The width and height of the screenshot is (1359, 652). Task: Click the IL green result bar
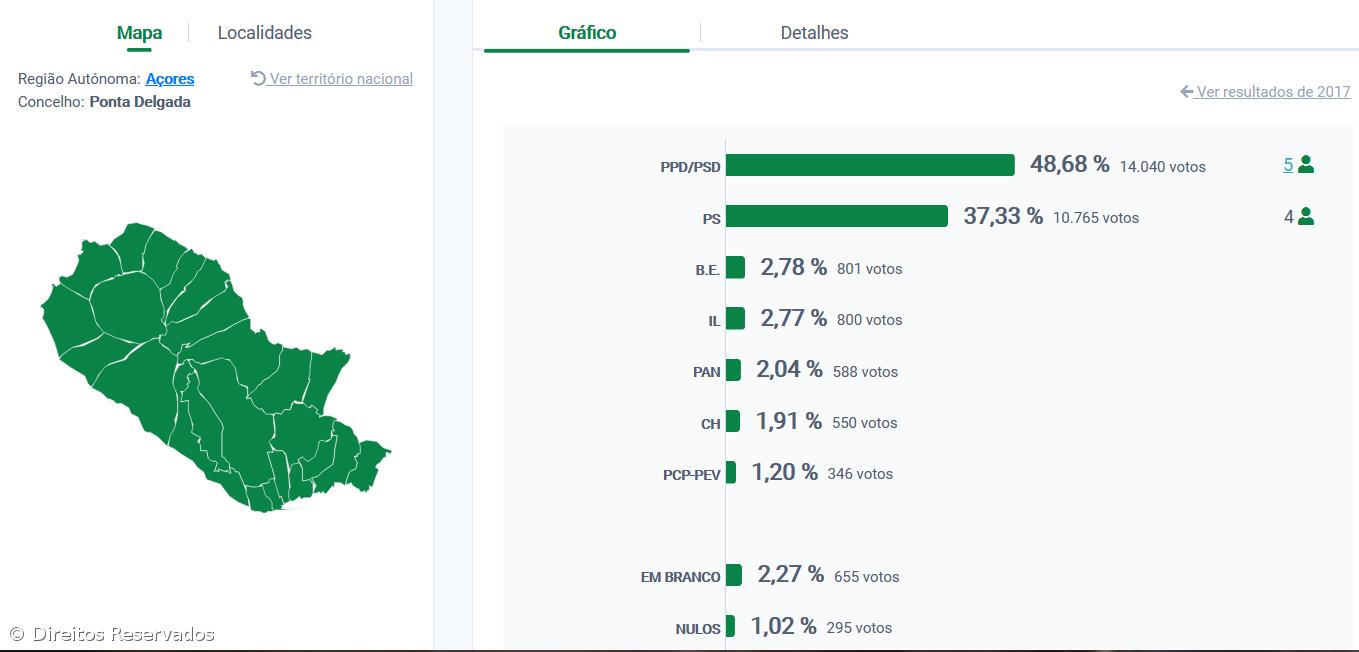(735, 318)
